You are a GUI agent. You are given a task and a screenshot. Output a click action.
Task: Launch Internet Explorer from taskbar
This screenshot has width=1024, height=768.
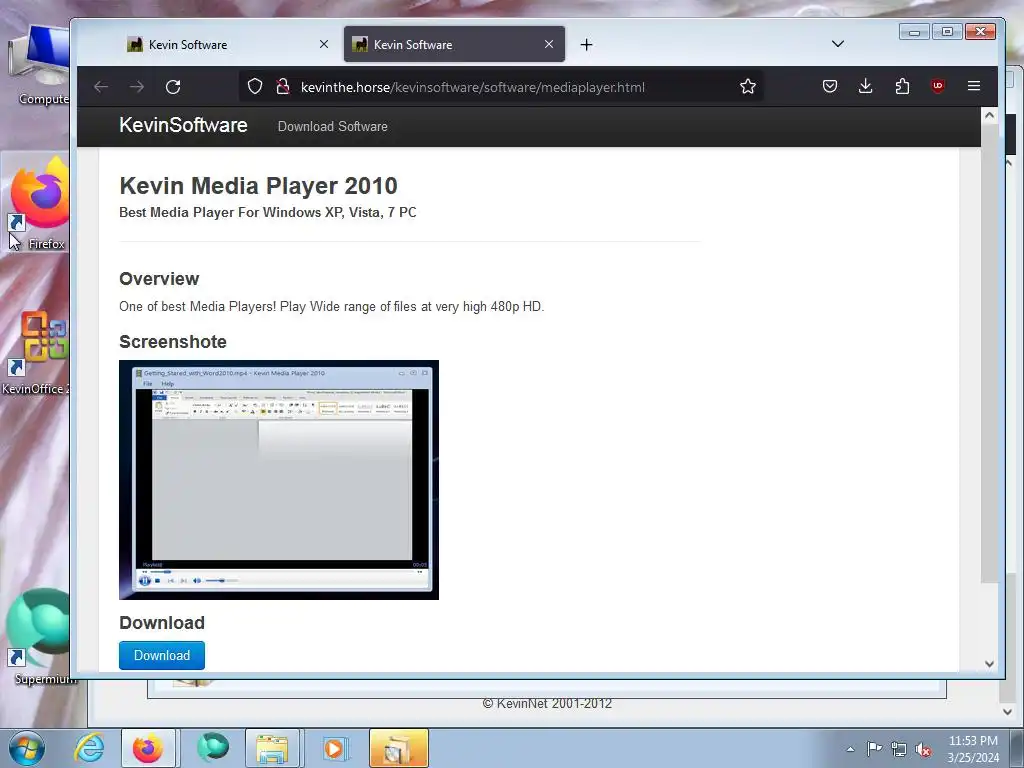[x=89, y=748]
